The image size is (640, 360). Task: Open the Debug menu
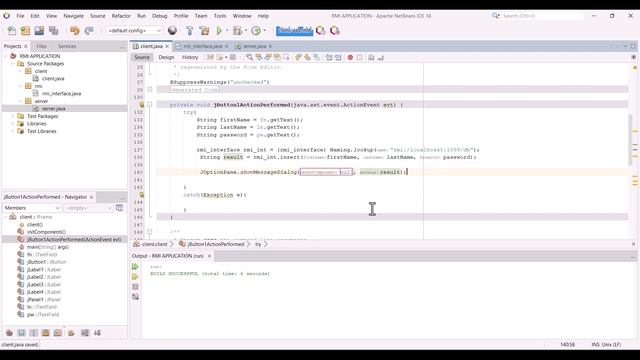click(x=160, y=16)
